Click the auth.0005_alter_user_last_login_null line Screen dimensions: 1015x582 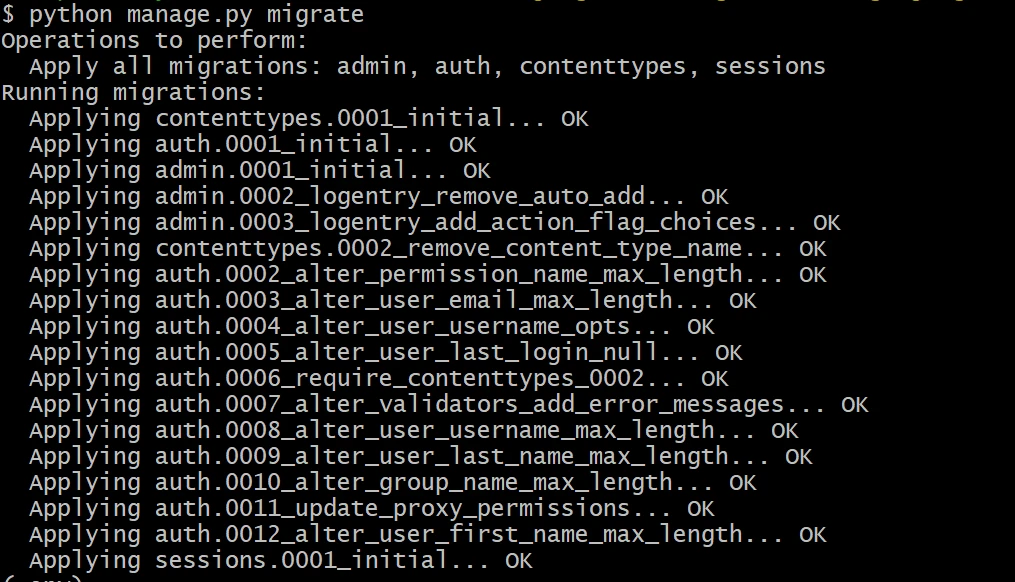pyautogui.click(x=385, y=353)
